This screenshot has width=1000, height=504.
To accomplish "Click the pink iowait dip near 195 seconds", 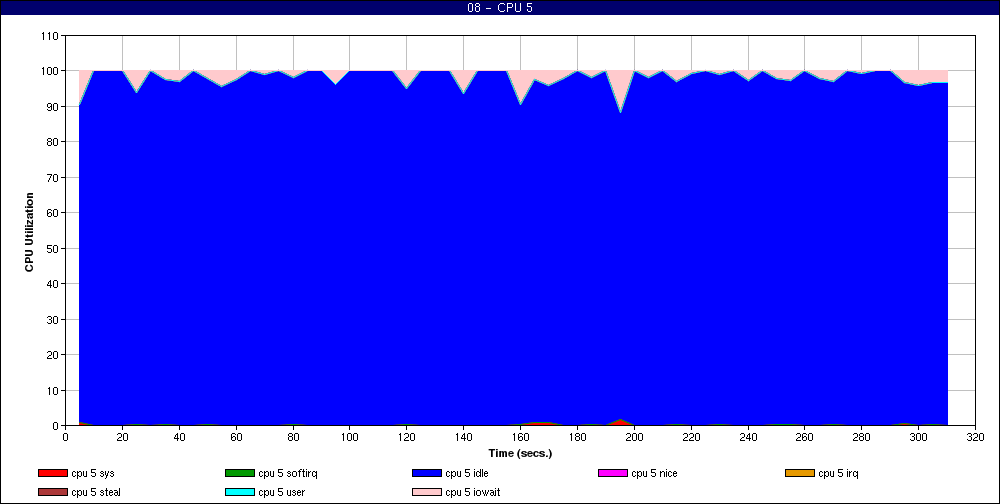I will 620,86.
